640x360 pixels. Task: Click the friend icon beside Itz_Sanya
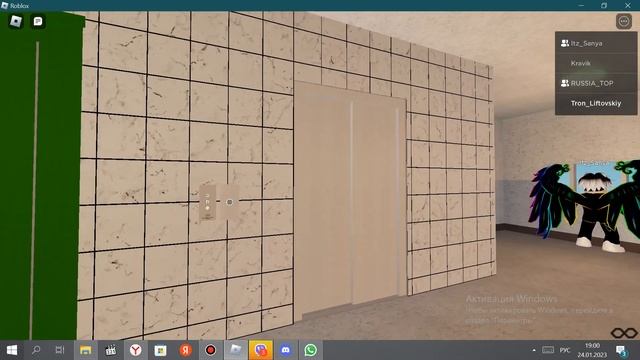(565, 43)
